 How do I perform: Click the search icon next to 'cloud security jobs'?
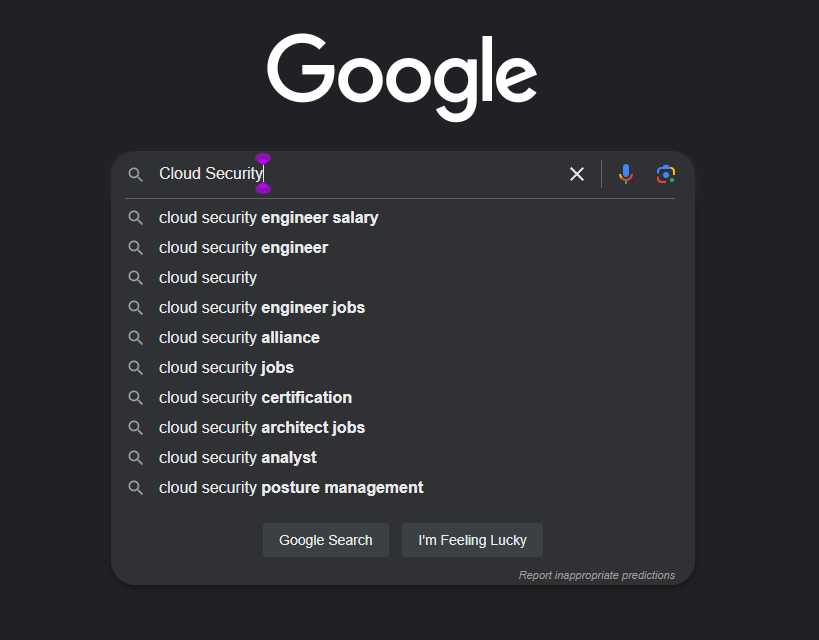click(135, 367)
